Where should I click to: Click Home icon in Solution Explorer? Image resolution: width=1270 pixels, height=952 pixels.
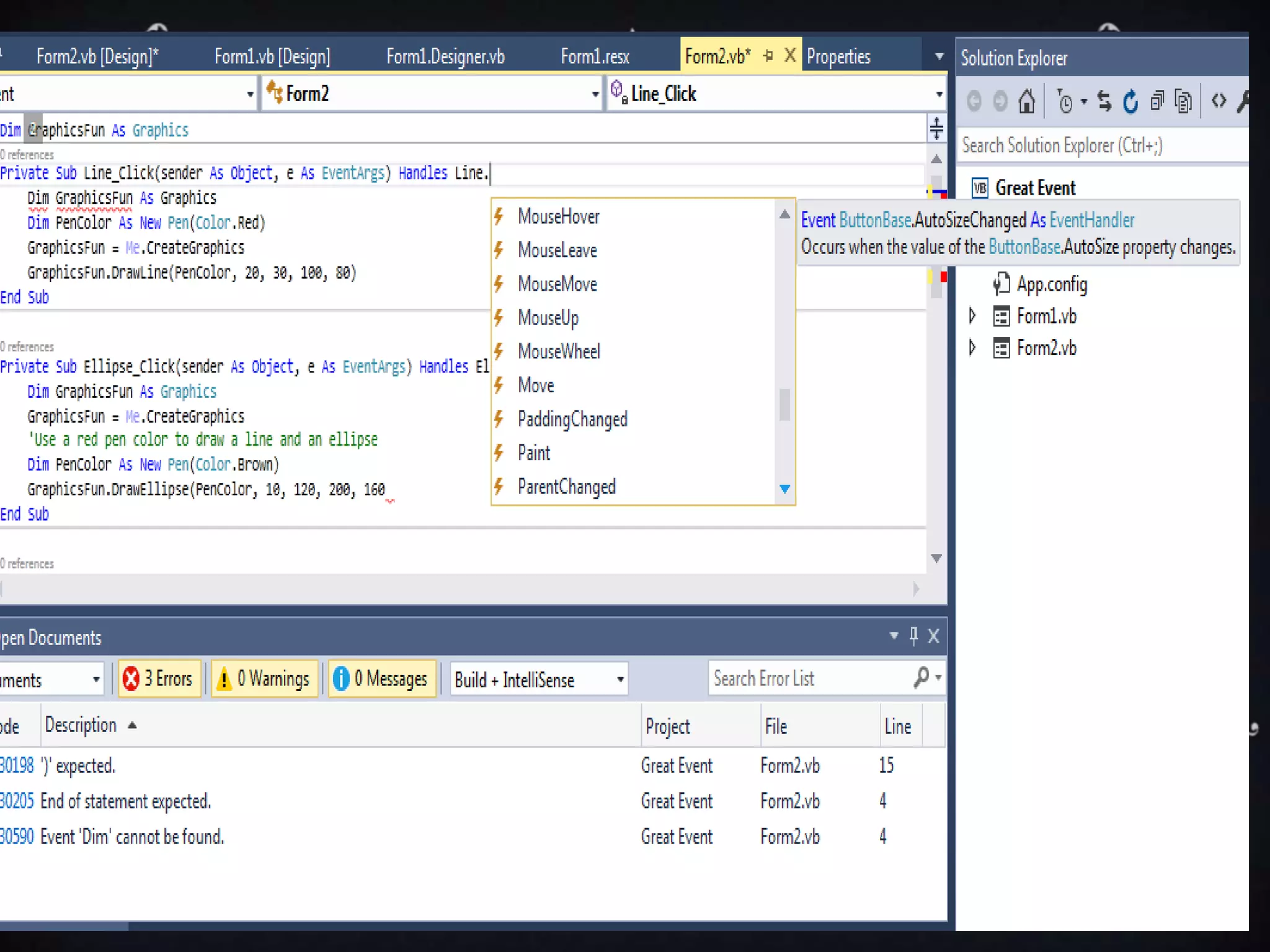click(x=1026, y=101)
